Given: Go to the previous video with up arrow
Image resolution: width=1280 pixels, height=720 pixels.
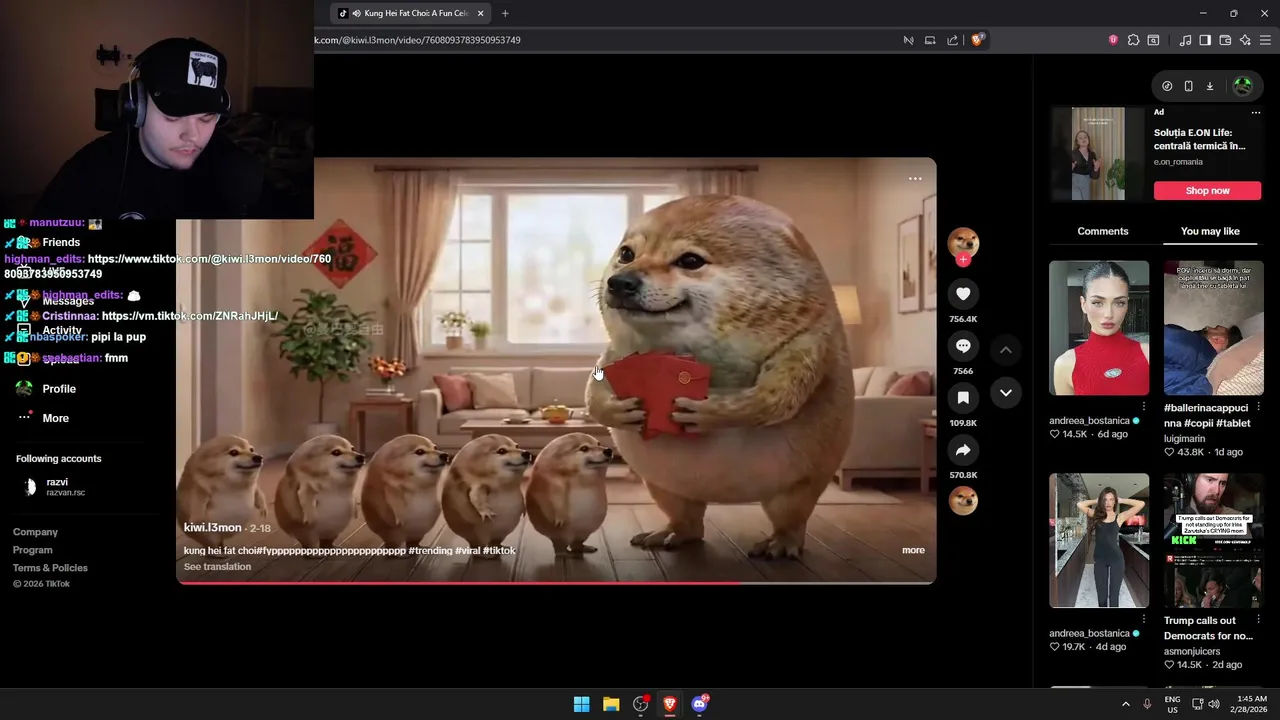Looking at the screenshot, I should 1006,350.
